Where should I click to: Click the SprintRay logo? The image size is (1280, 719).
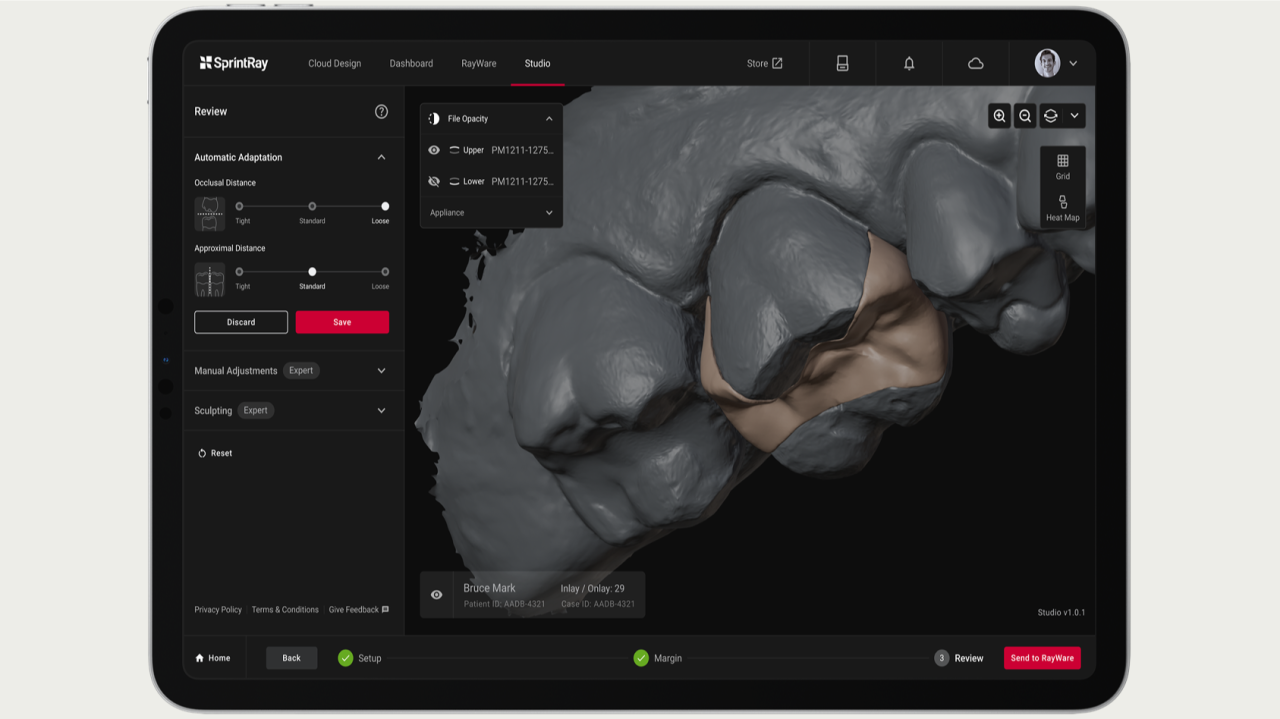(x=234, y=63)
